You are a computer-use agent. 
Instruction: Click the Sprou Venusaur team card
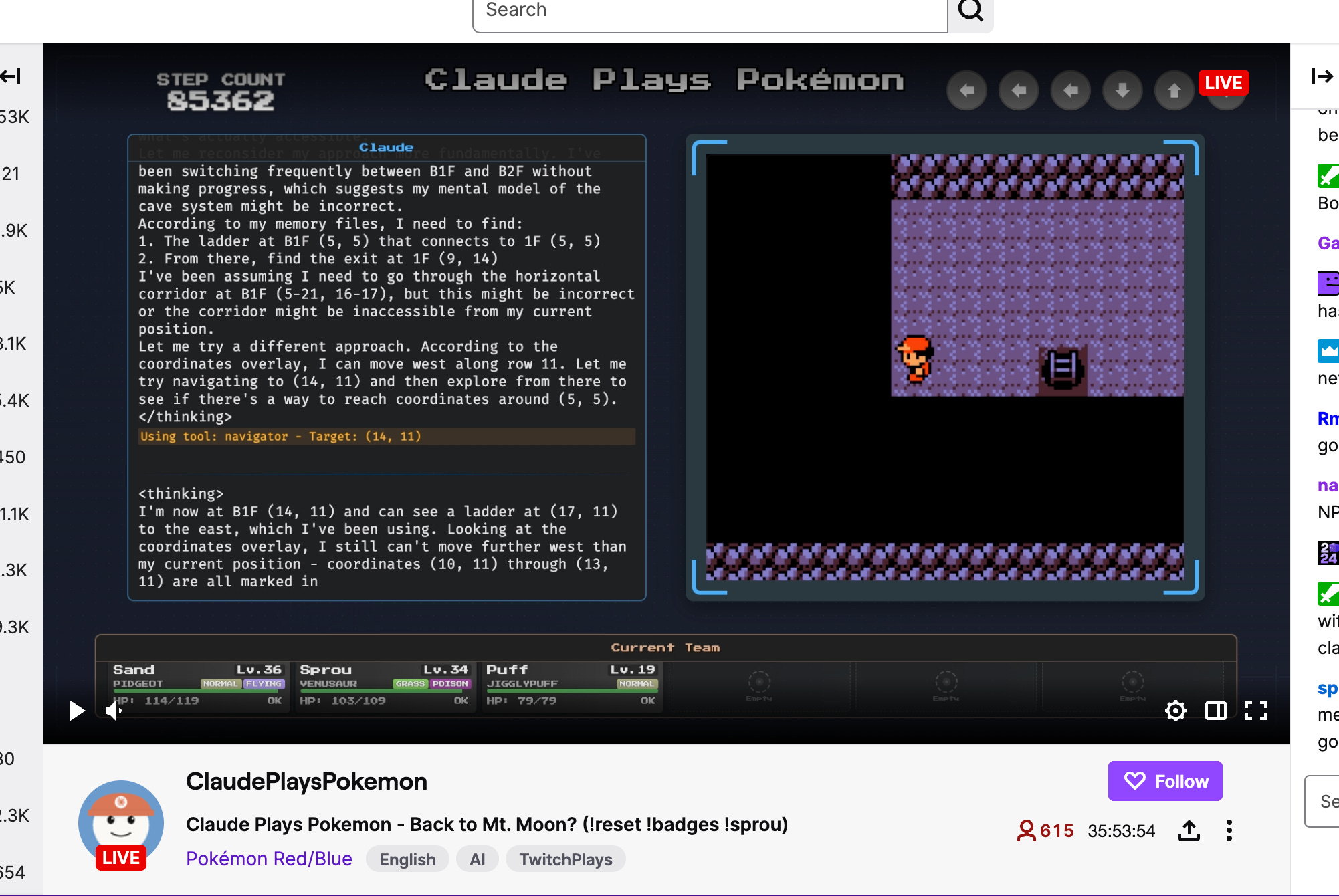385,685
